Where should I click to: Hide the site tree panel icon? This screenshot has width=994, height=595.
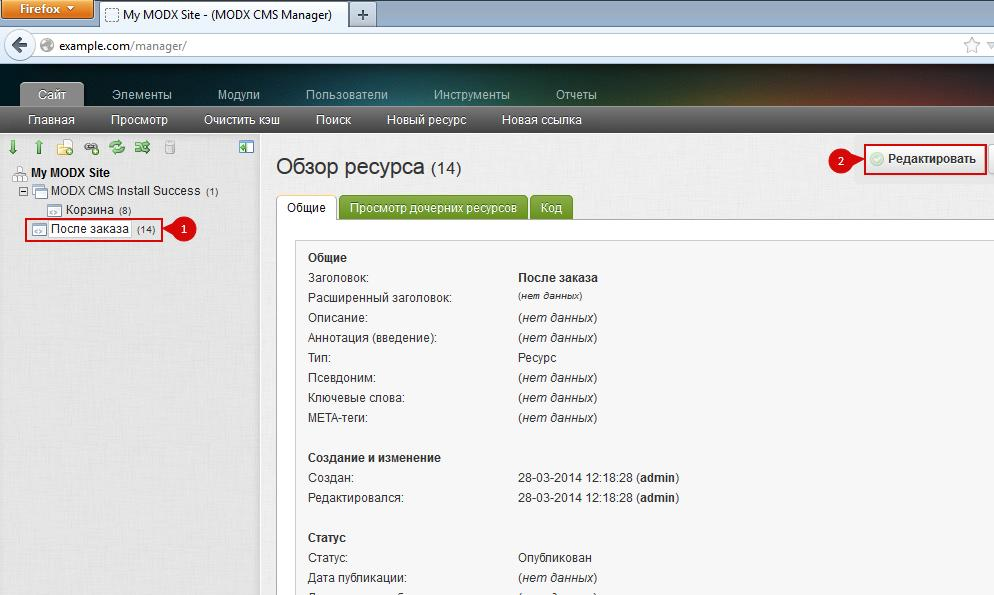(x=246, y=147)
